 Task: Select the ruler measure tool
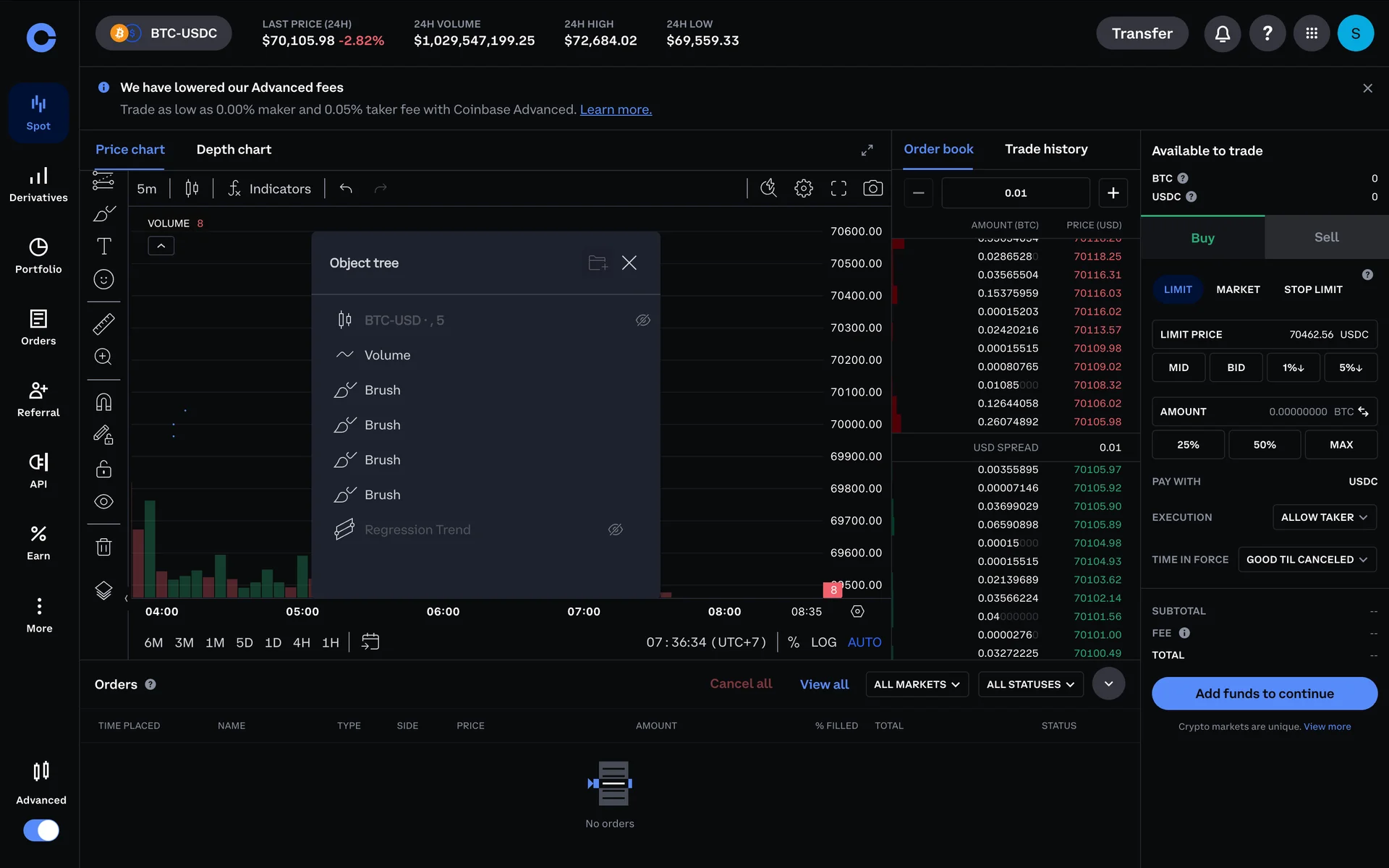pyautogui.click(x=103, y=323)
